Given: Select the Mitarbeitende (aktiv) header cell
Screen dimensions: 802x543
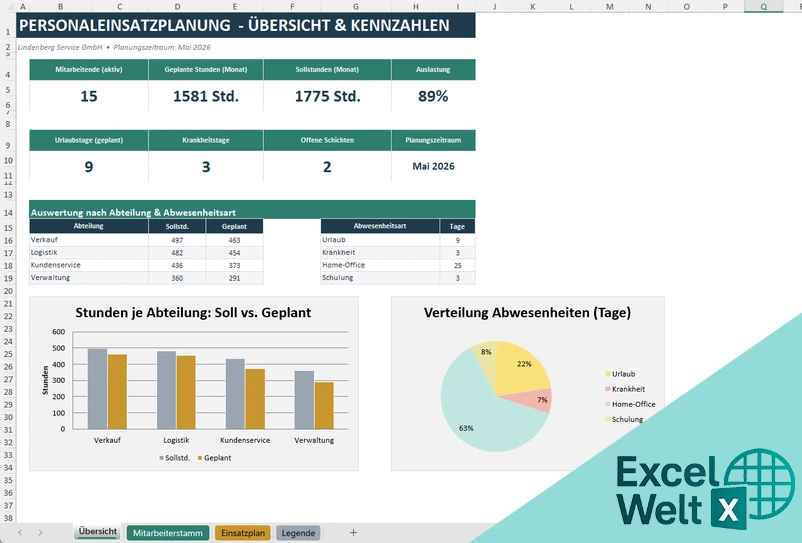Looking at the screenshot, I should pos(88,70).
